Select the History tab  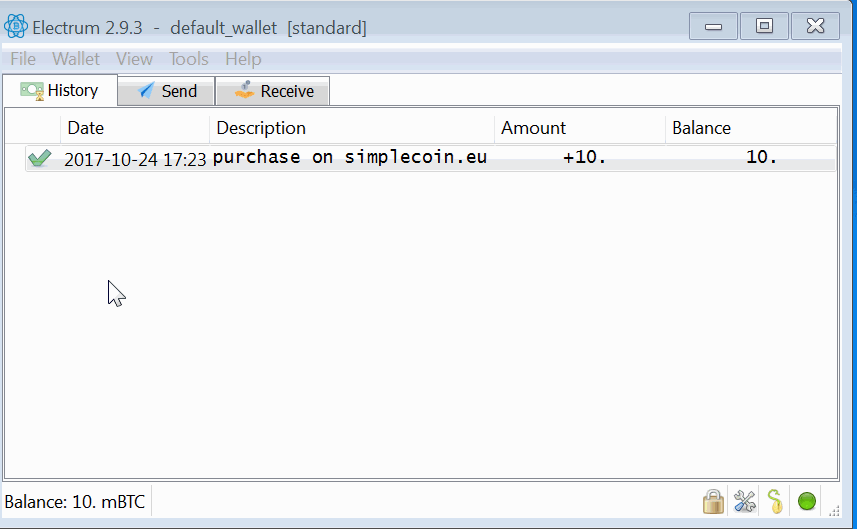(x=60, y=90)
